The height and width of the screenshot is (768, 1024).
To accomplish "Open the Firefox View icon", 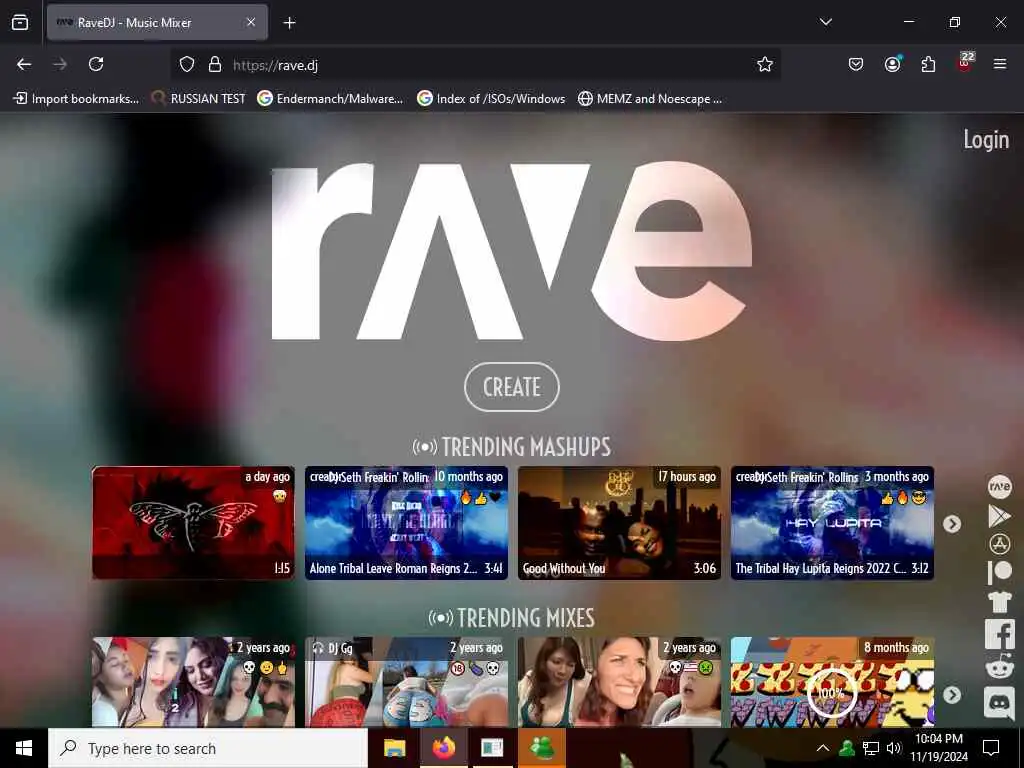I will coord(20,22).
